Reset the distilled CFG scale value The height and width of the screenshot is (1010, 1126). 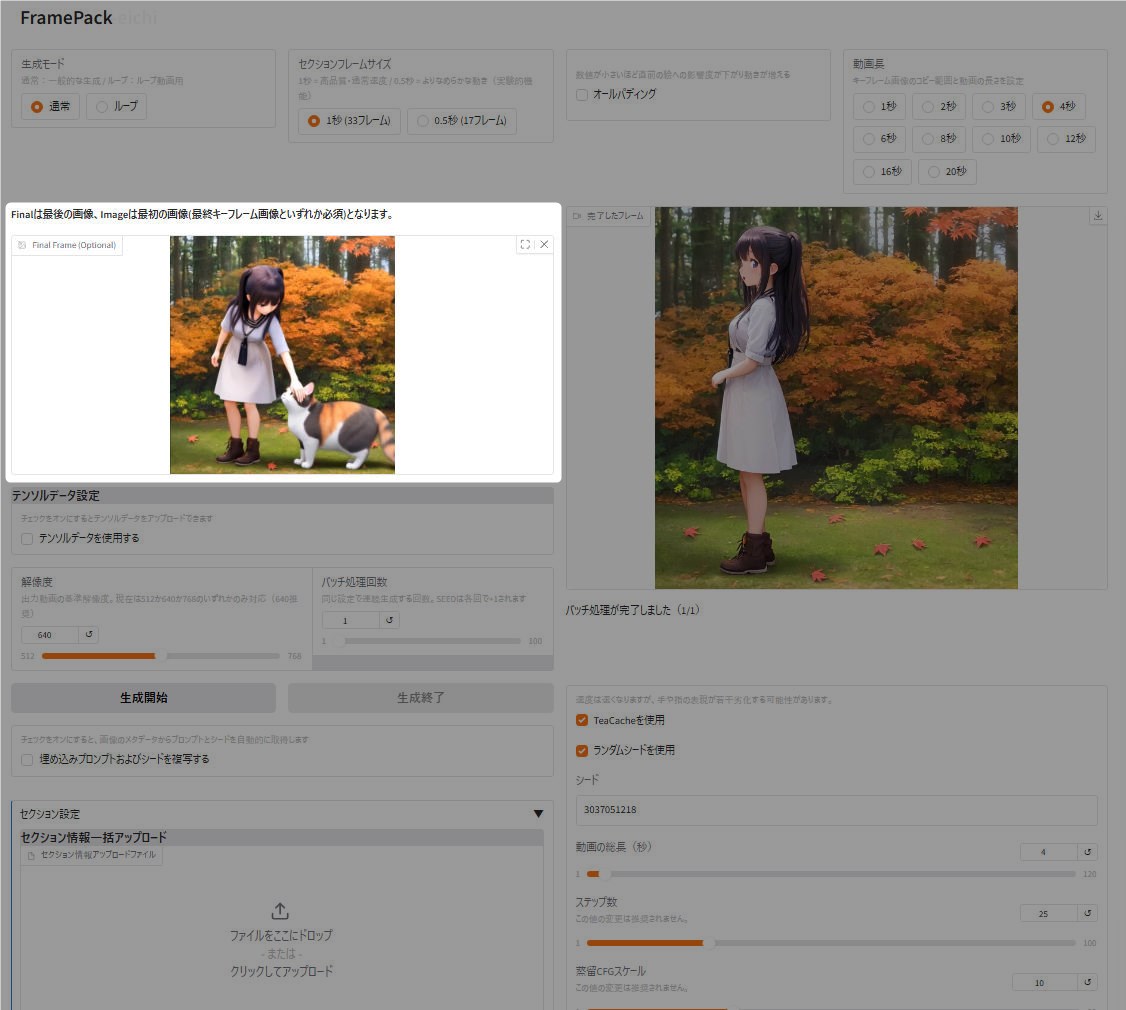pos(1088,982)
